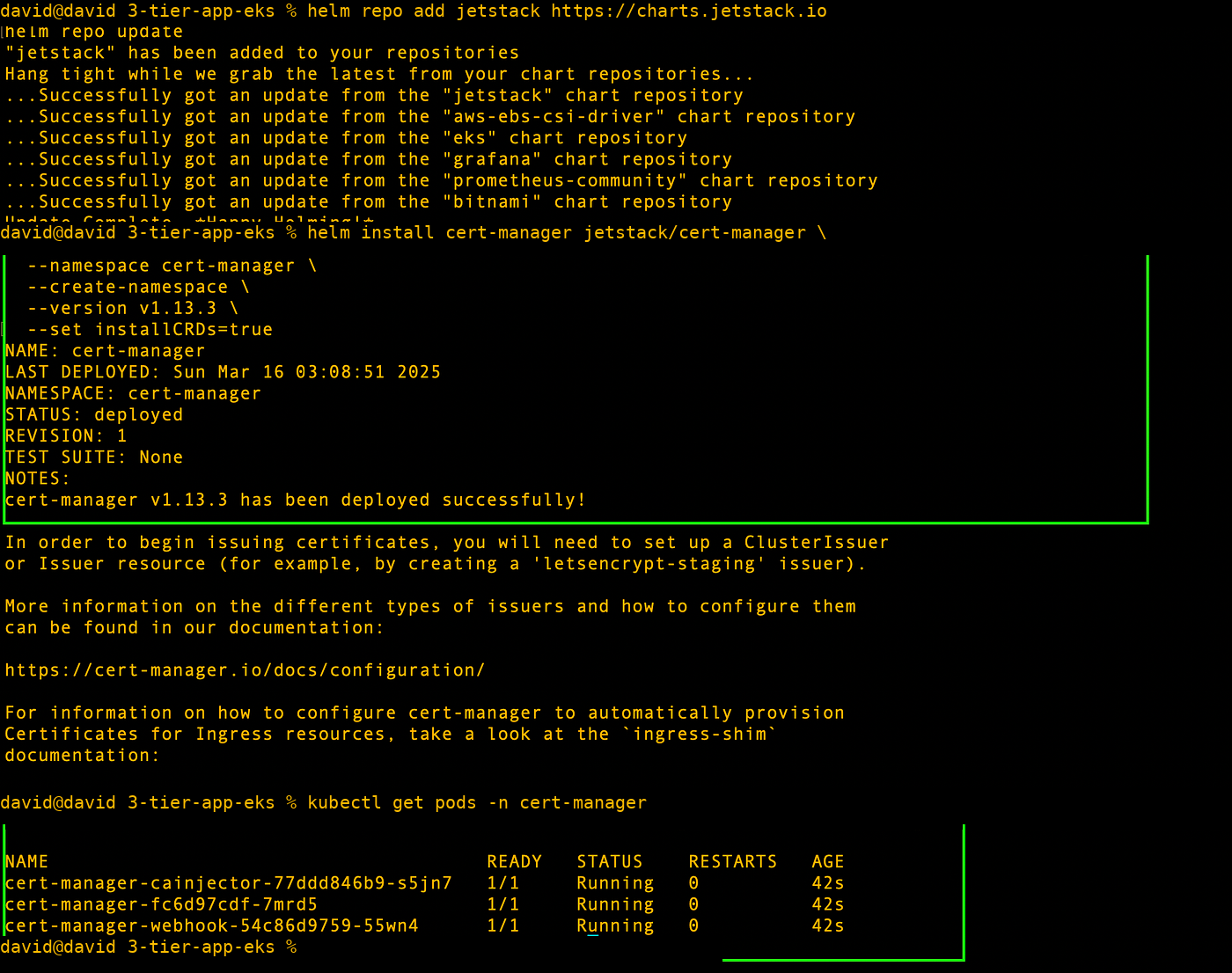The image size is (1232, 973).
Task: Click the RESTARTS column header
Action: point(733,862)
